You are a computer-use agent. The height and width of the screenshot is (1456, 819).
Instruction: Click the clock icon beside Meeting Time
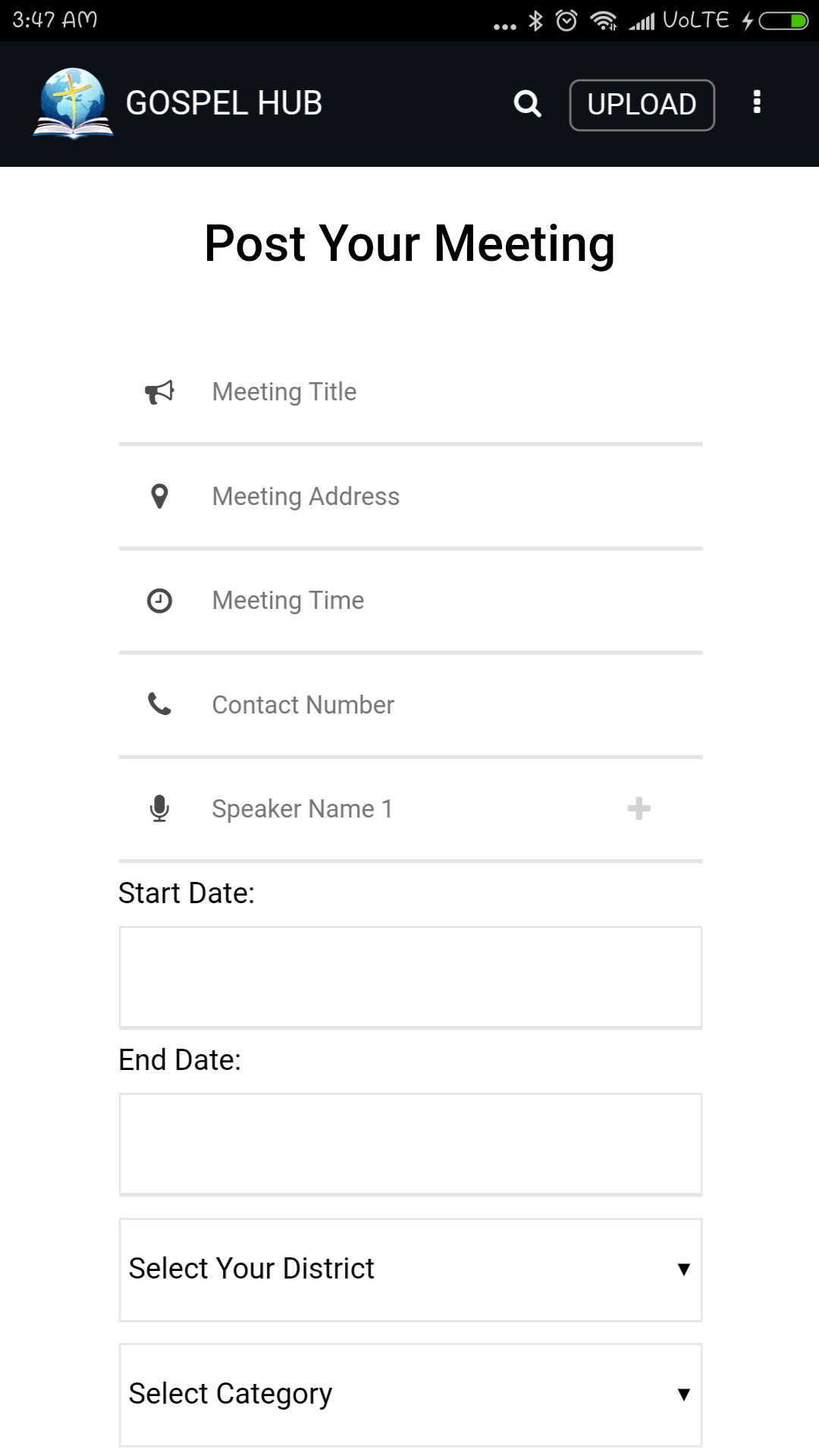tap(159, 601)
